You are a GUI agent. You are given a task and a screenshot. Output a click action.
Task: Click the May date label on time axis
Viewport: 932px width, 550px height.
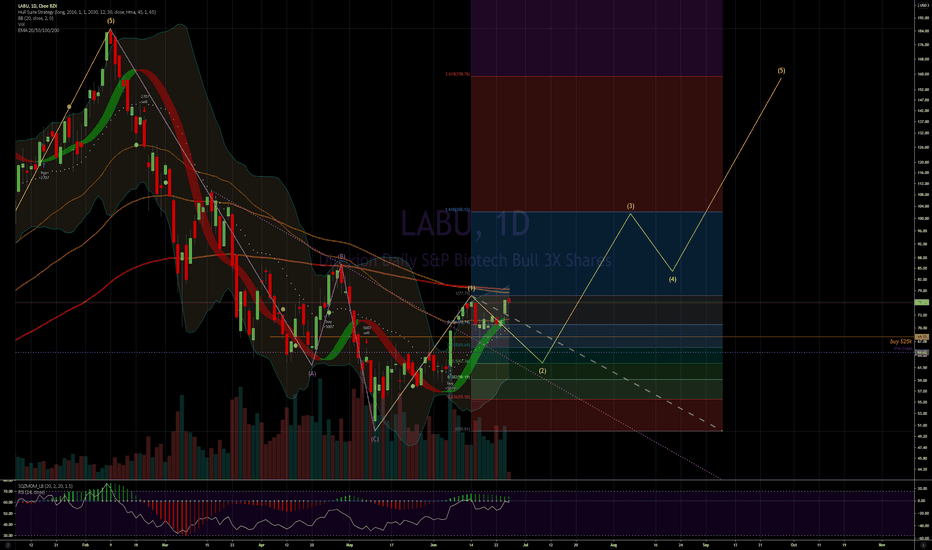pos(350,544)
